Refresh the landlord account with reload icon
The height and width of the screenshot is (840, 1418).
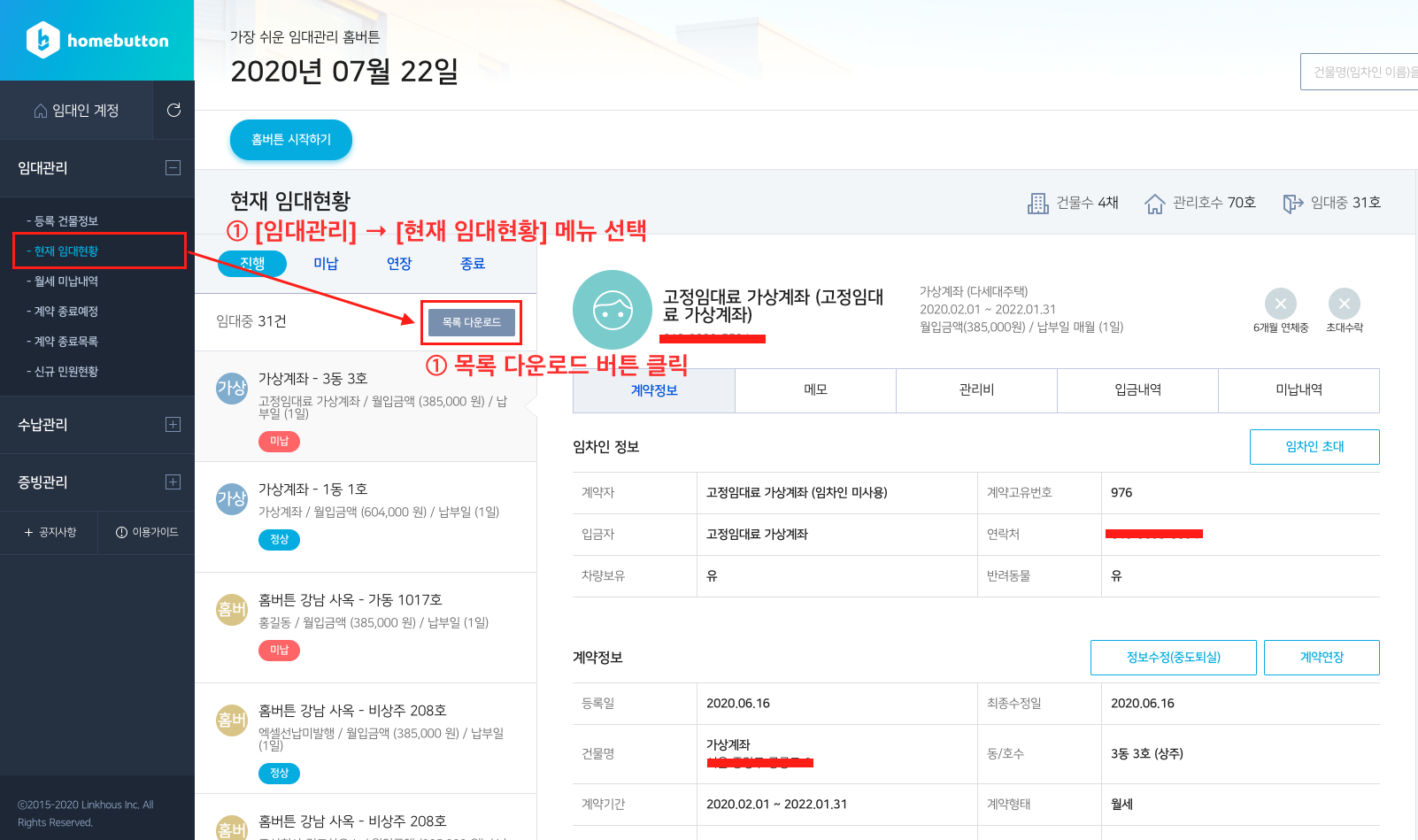point(173,110)
